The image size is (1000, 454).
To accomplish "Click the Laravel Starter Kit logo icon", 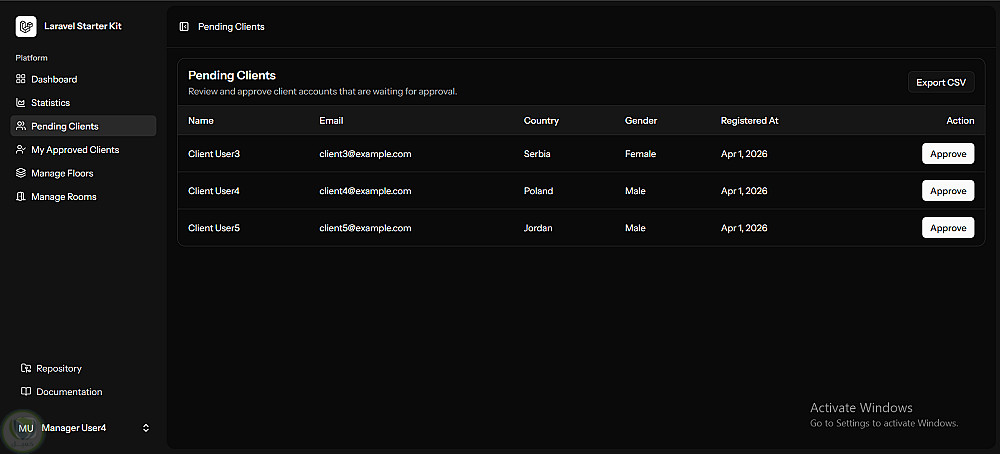I will click(26, 26).
